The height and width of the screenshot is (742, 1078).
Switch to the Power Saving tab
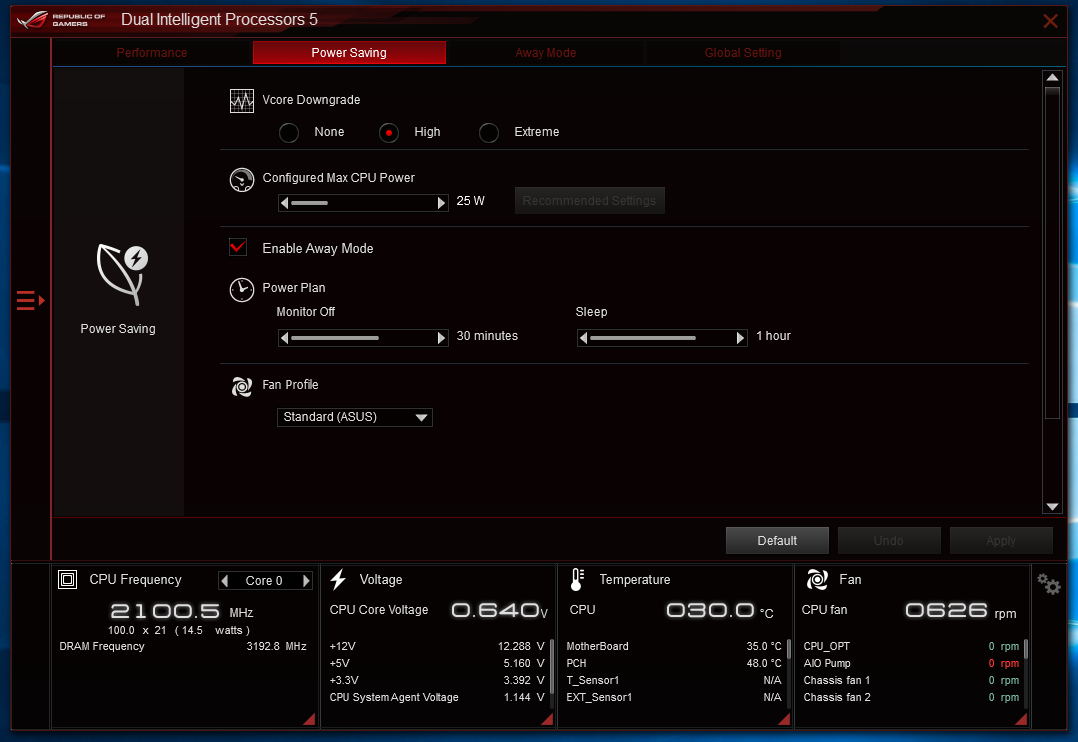coord(349,53)
